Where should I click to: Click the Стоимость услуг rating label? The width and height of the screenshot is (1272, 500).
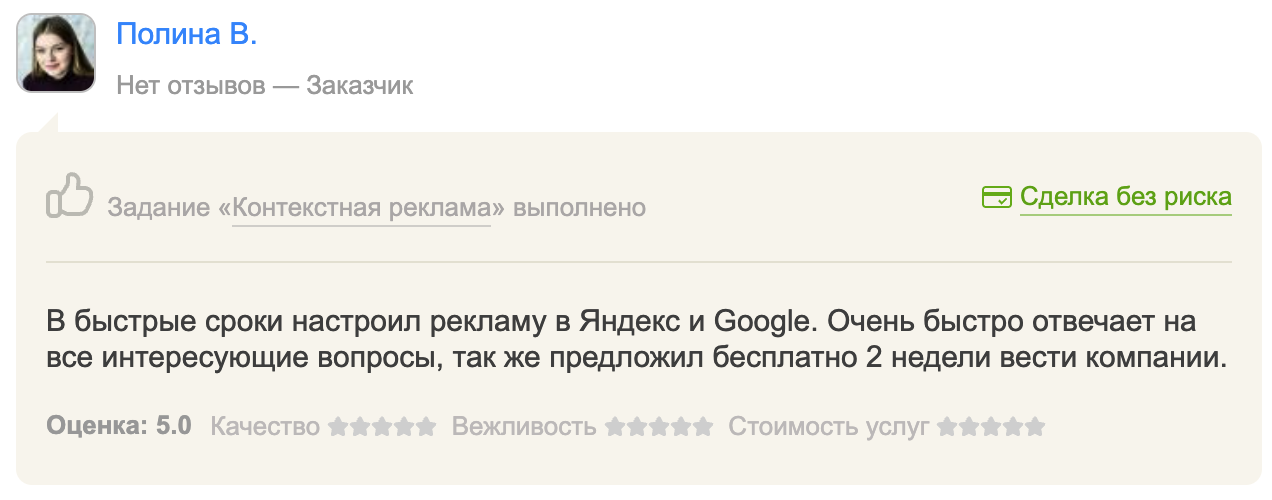[829, 427]
